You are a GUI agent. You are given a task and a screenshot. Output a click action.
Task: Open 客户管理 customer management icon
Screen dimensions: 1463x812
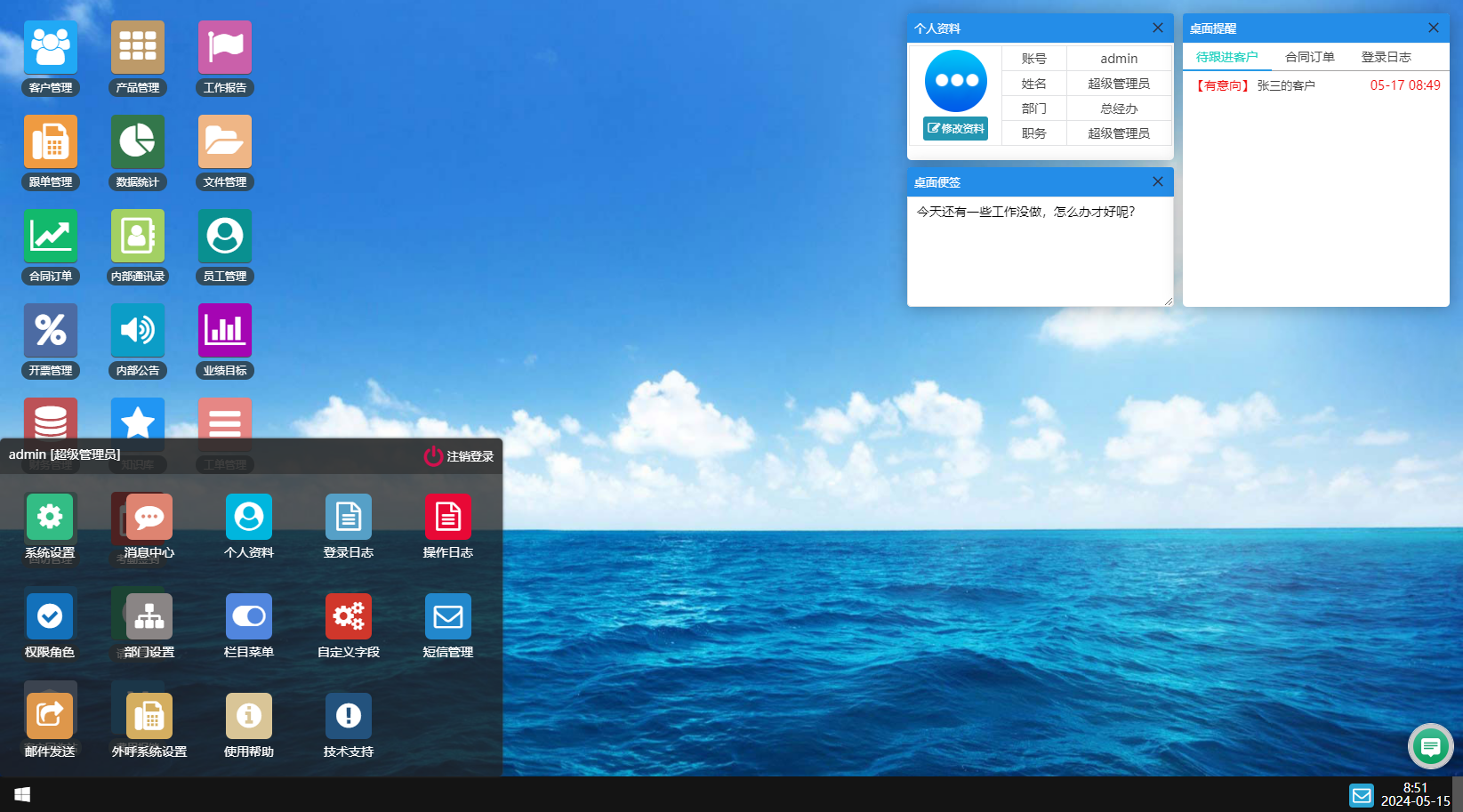point(51,48)
